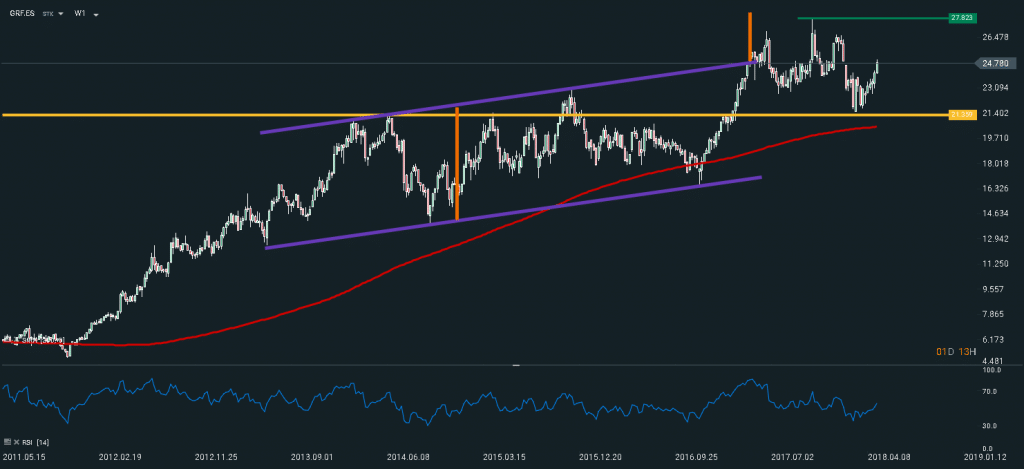Select the upper purple channel trendline
Screen dimensions: 1024x469
[500, 98]
